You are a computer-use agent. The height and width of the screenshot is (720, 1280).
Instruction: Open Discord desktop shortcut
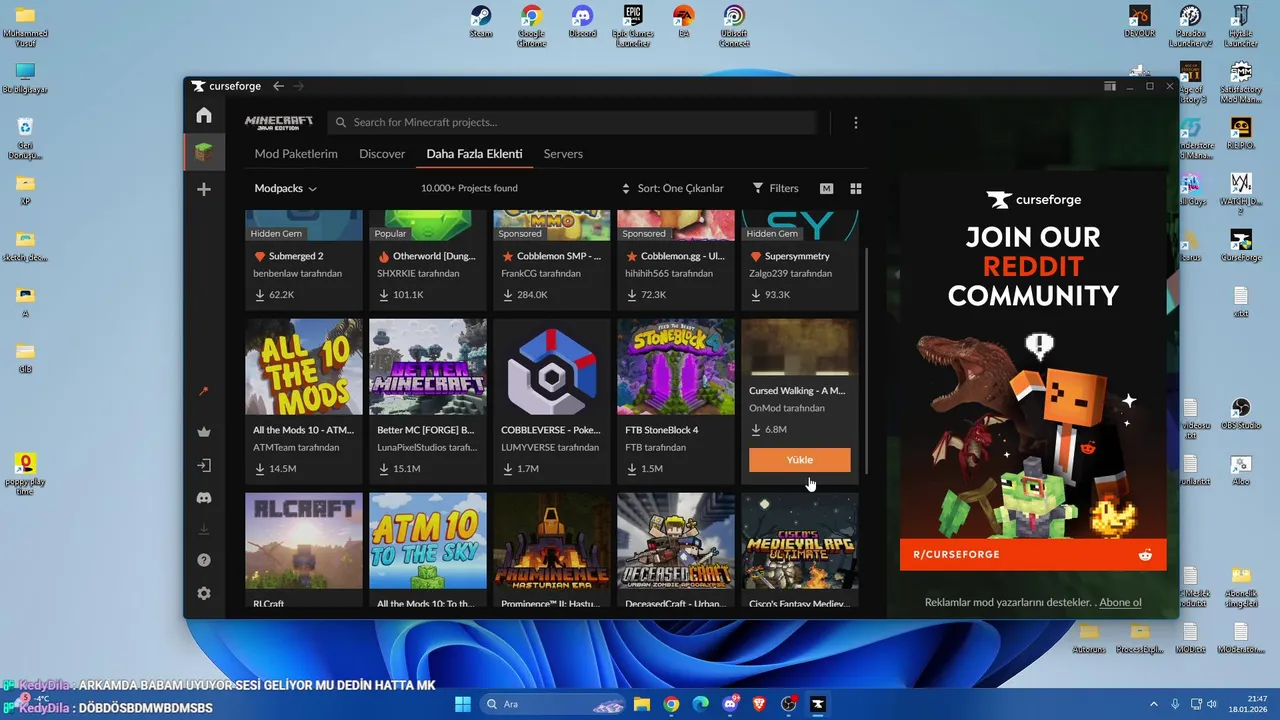[582, 22]
